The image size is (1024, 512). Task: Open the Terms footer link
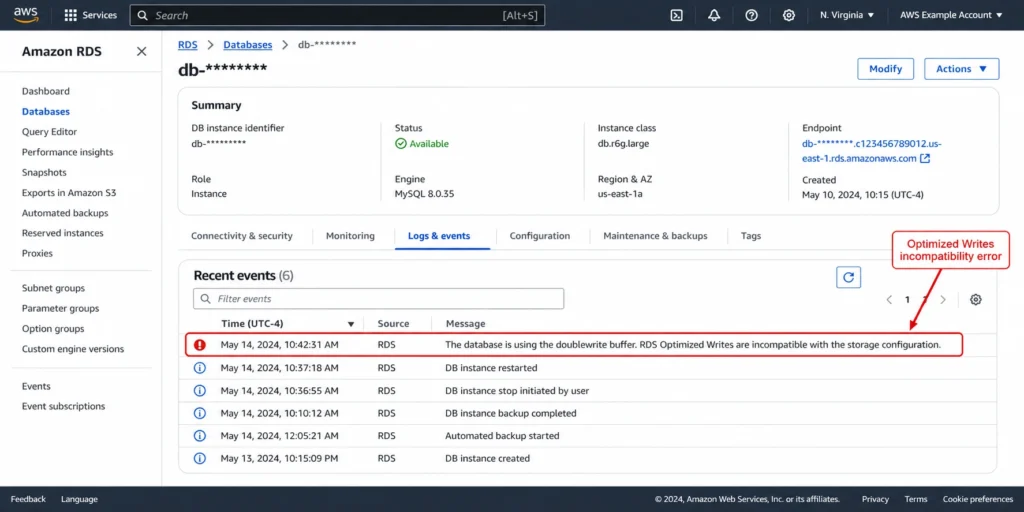coord(916,499)
